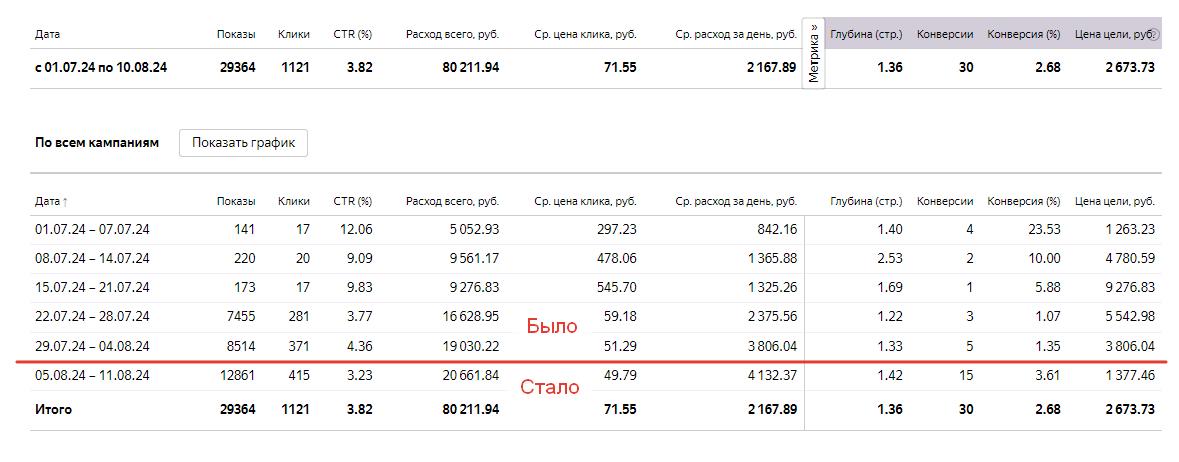Select row 01.07.24 – 07.07.24
This screenshot has height=462, width=1179.
coord(596,229)
